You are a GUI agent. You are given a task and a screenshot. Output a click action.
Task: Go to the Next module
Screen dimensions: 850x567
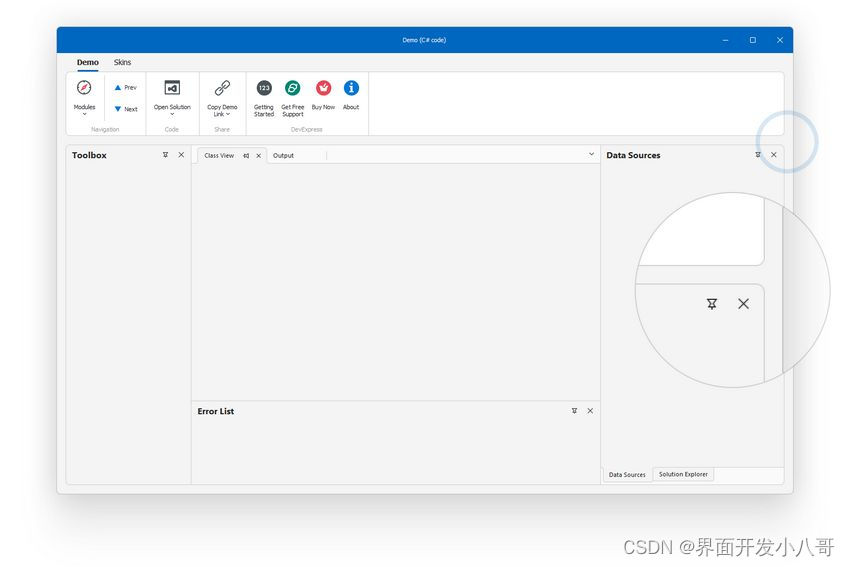(x=126, y=109)
